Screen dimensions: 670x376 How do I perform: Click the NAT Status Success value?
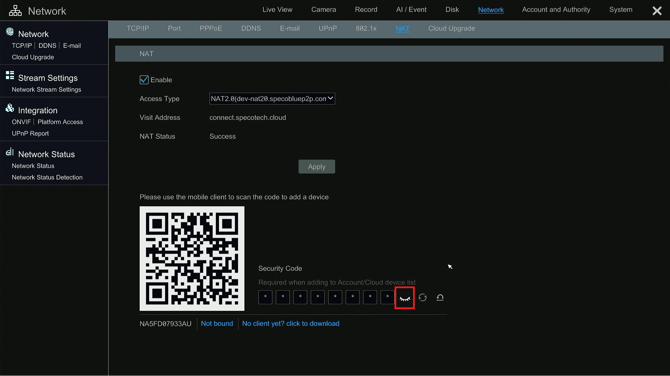pos(223,136)
